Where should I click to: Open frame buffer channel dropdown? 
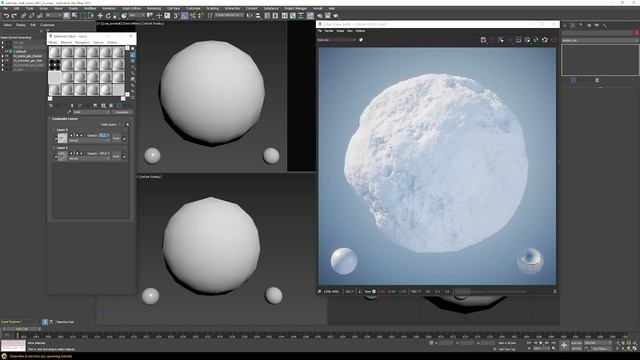pos(336,40)
